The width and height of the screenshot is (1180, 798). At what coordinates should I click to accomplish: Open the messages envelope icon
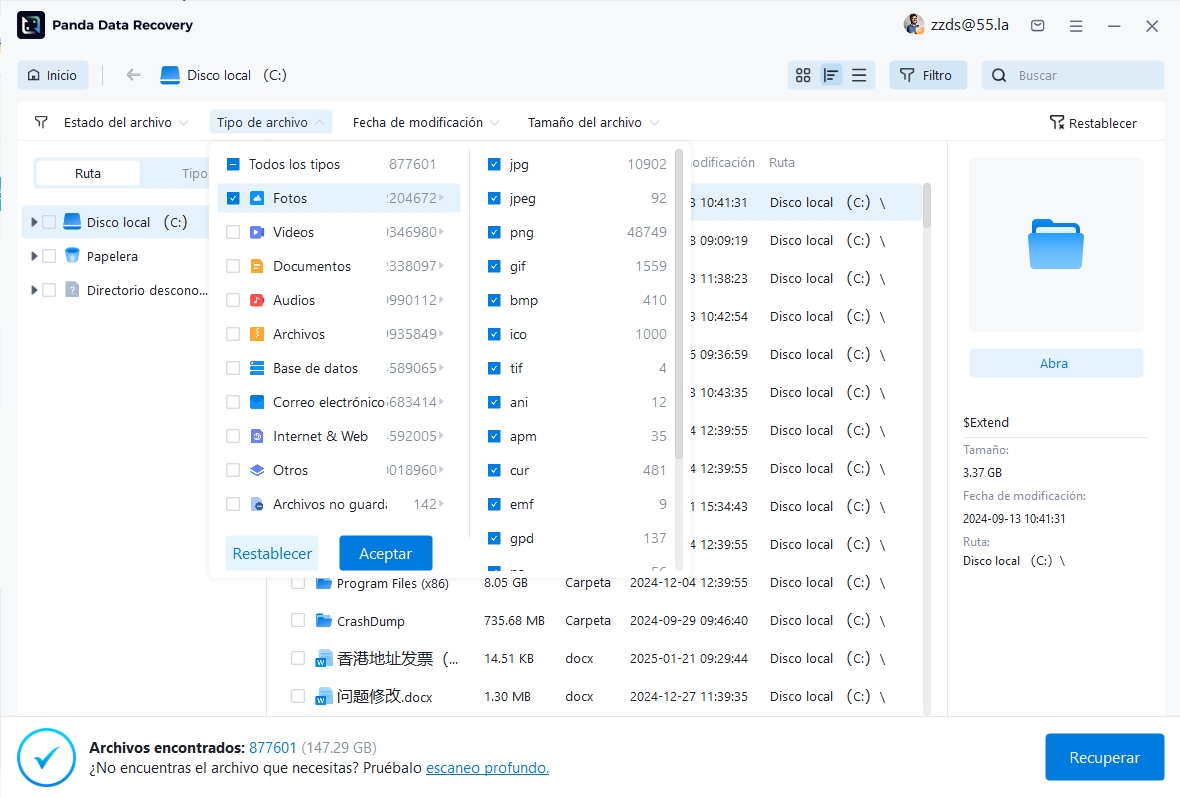click(x=1038, y=26)
